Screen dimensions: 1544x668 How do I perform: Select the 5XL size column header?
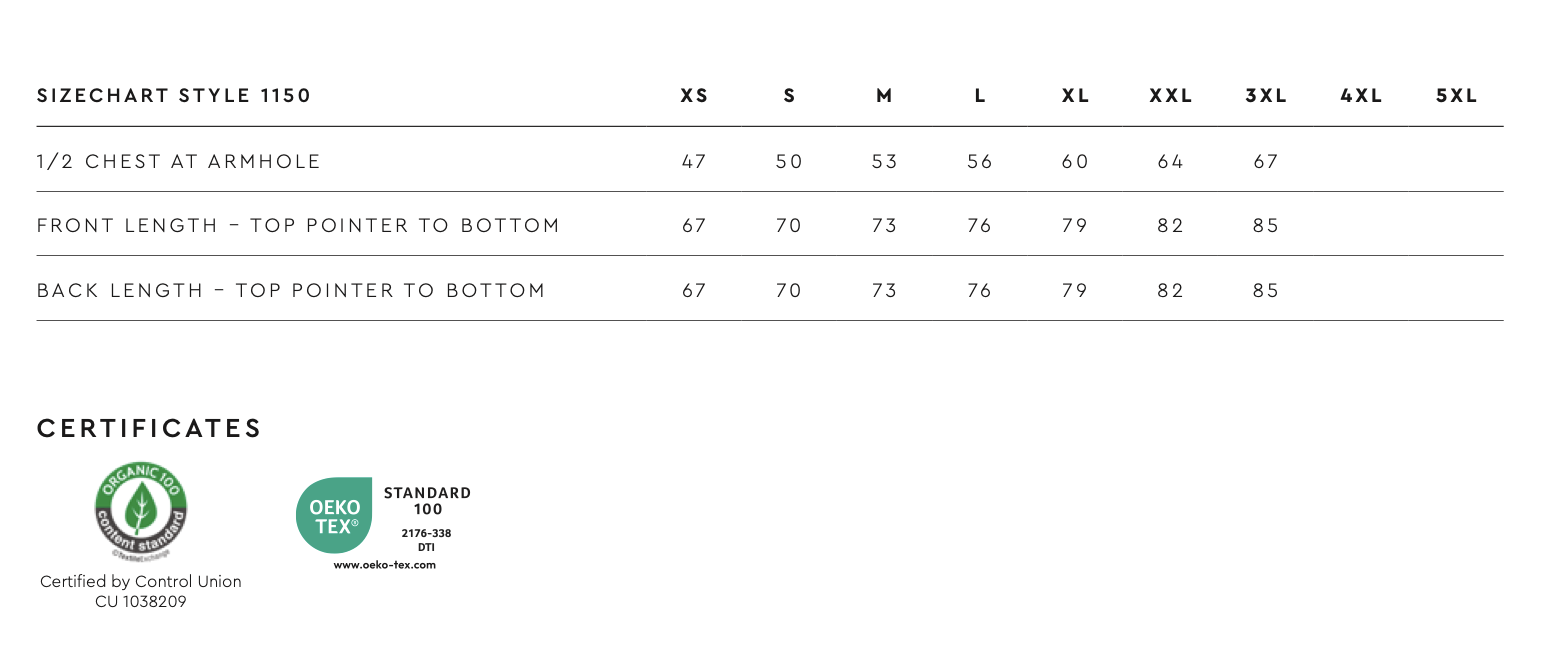(1456, 96)
